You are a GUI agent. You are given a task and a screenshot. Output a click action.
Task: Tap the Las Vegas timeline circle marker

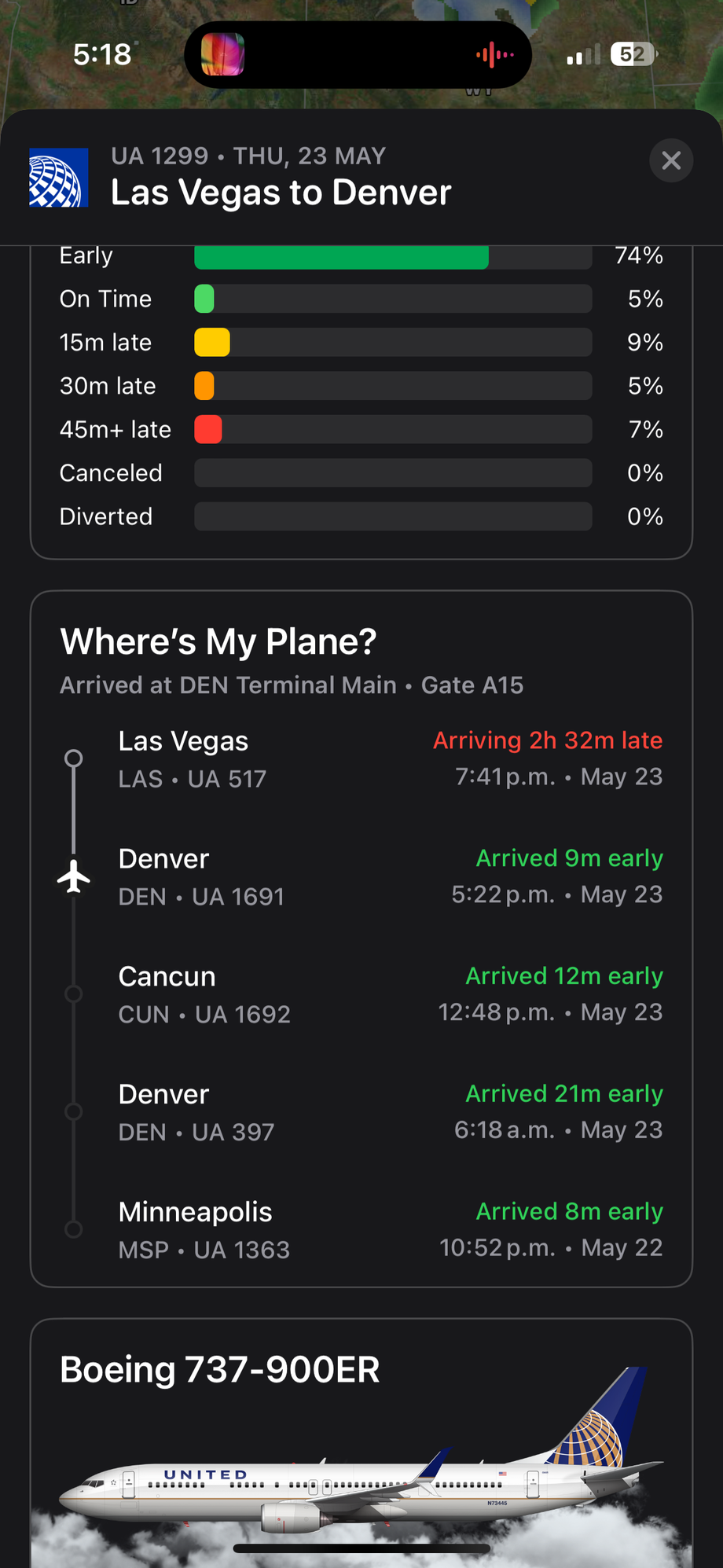pyautogui.click(x=73, y=758)
